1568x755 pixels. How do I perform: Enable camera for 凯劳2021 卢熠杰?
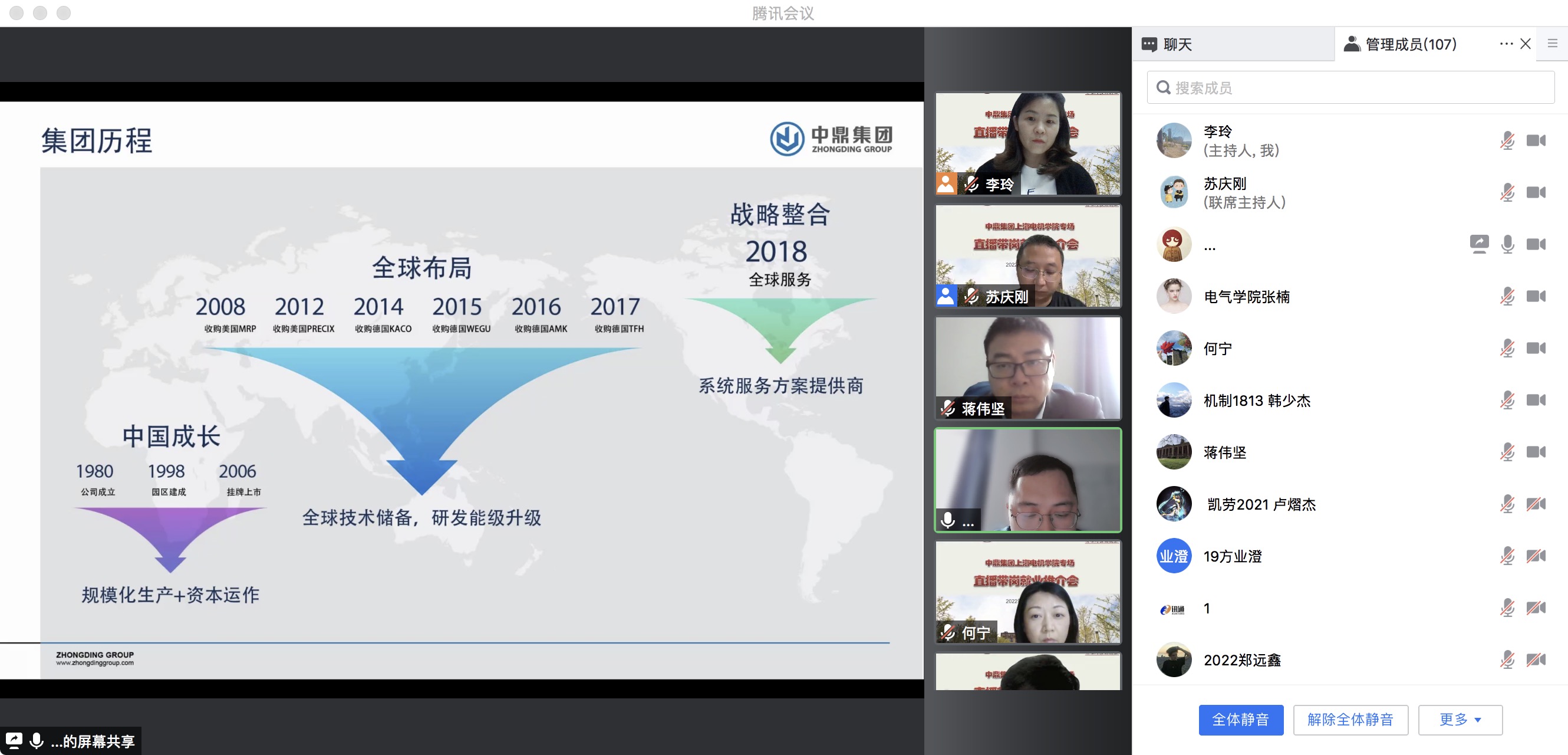(x=1535, y=504)
